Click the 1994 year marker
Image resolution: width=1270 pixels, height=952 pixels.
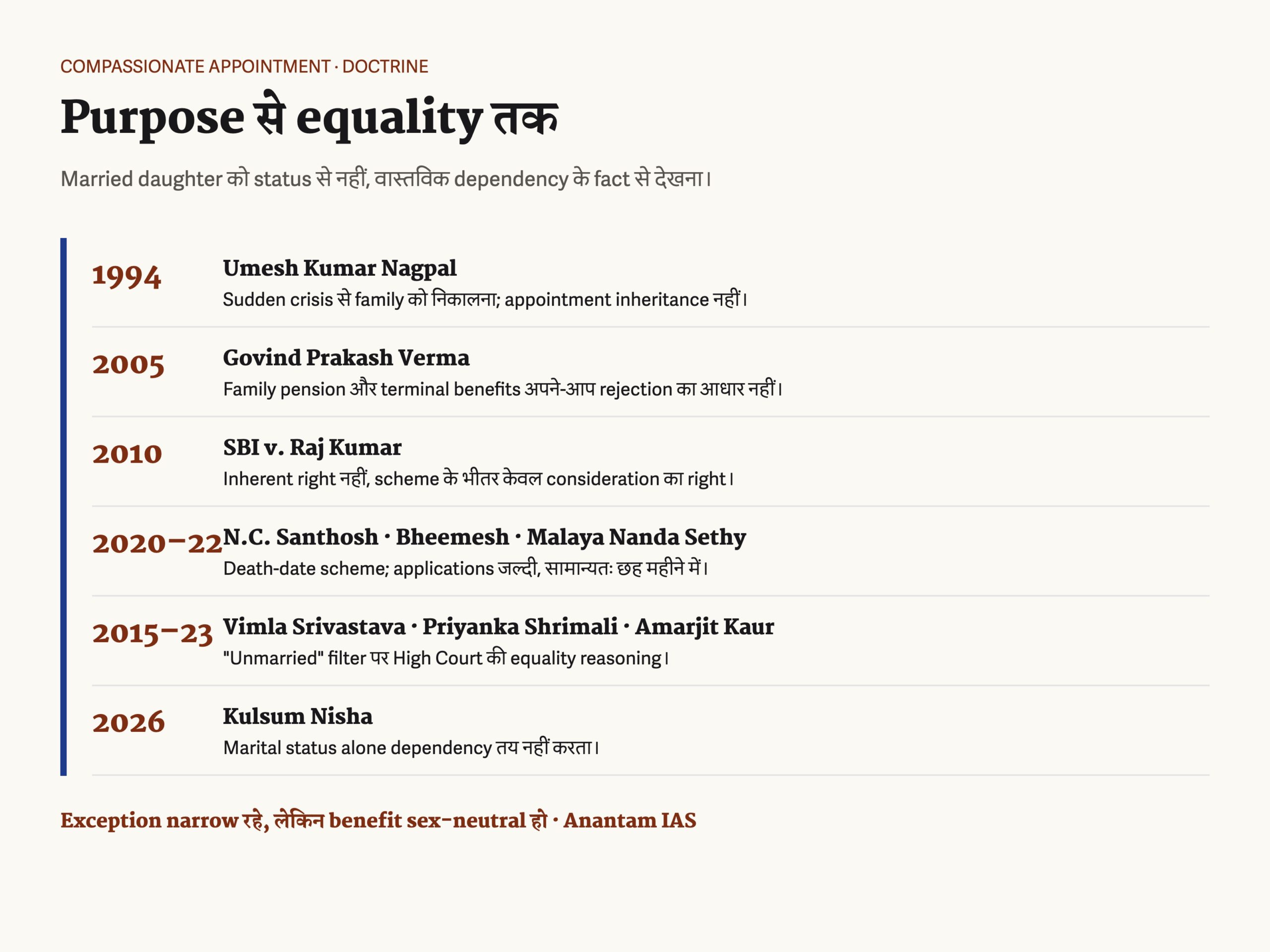pos(127,277)
